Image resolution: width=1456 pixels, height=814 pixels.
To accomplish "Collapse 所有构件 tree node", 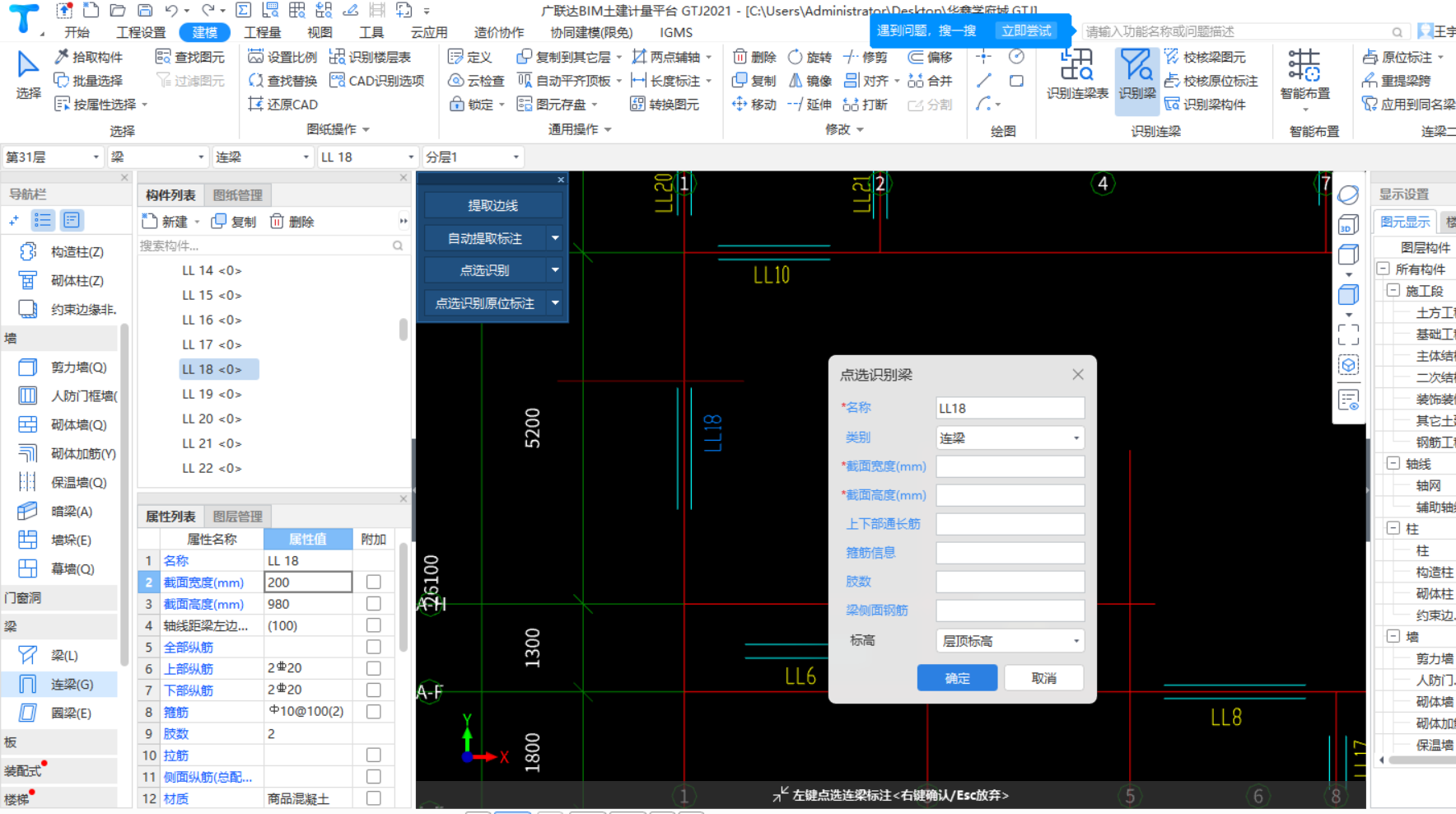I will pos(1384,269).
